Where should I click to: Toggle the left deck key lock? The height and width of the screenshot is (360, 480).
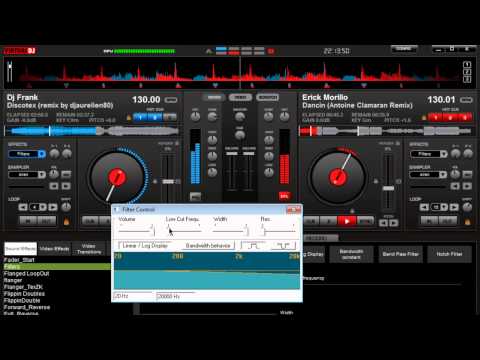coord(155,182)
